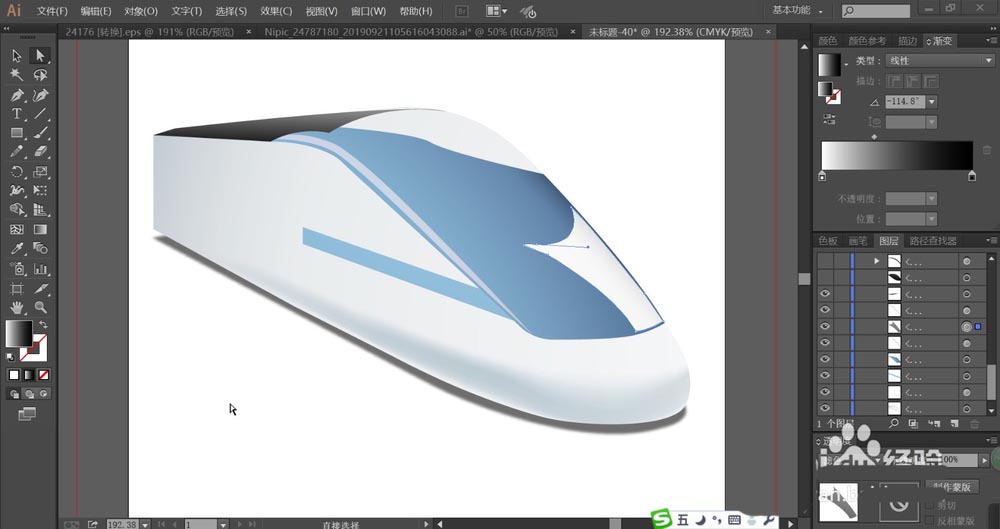The height and width of the screenshot is (529, 1000).
Task: Select the Rectangle tool
Action: pyautogui.click(x=17, y=133)
